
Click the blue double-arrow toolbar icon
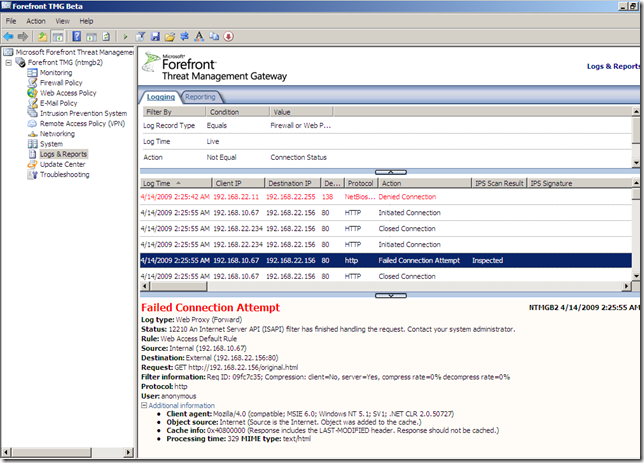pos(184,37)
